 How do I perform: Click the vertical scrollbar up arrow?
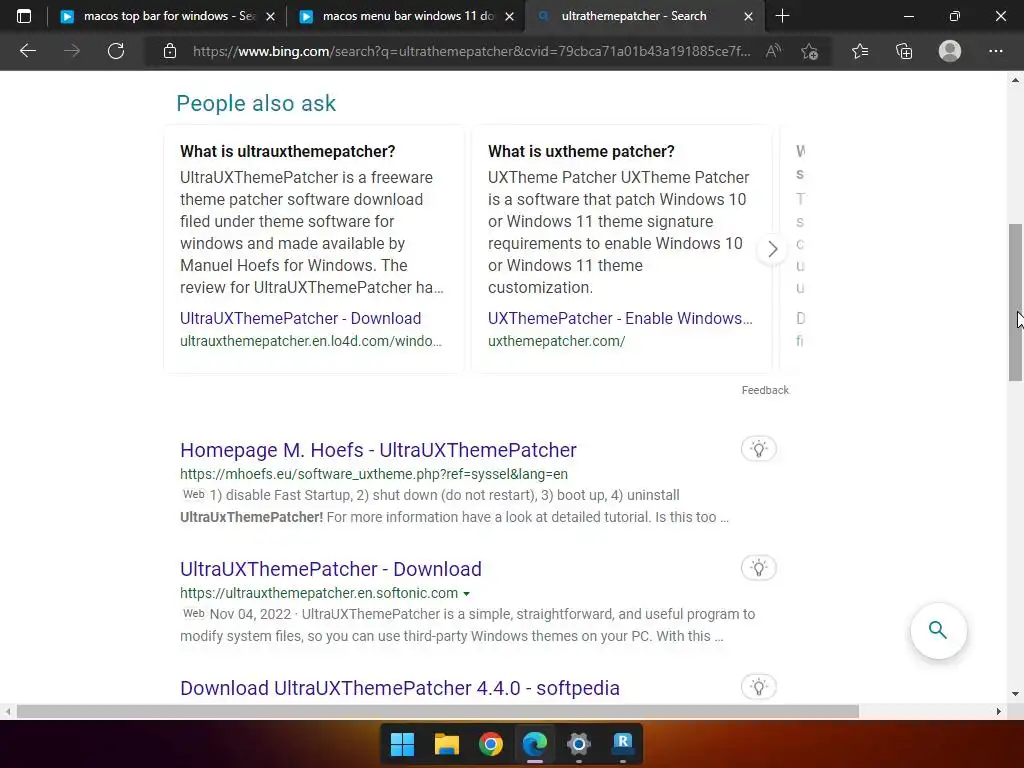click(x=1016, y=80)
